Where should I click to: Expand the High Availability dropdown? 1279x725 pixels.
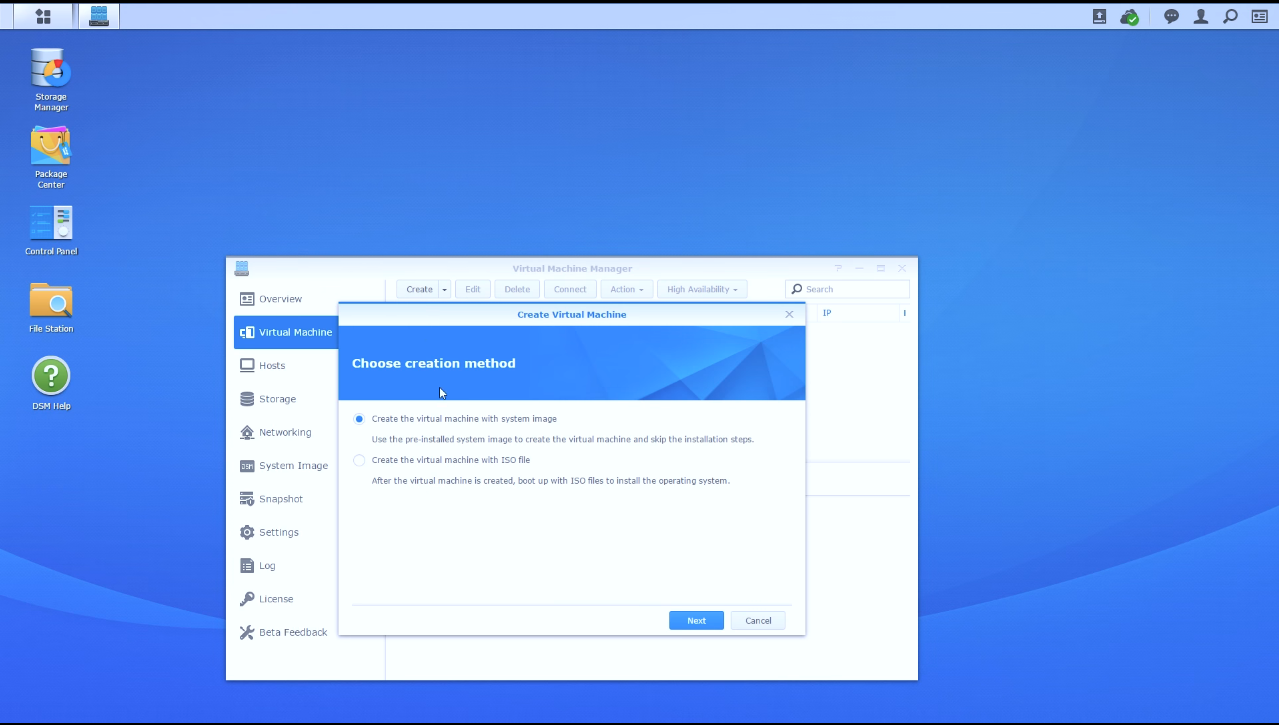click(701, 289)
